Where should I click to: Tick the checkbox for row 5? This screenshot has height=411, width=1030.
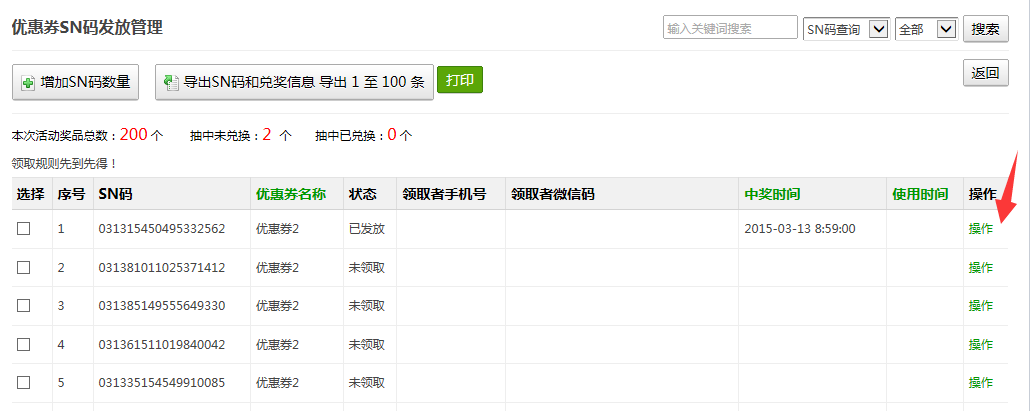(x=24, y=382)
